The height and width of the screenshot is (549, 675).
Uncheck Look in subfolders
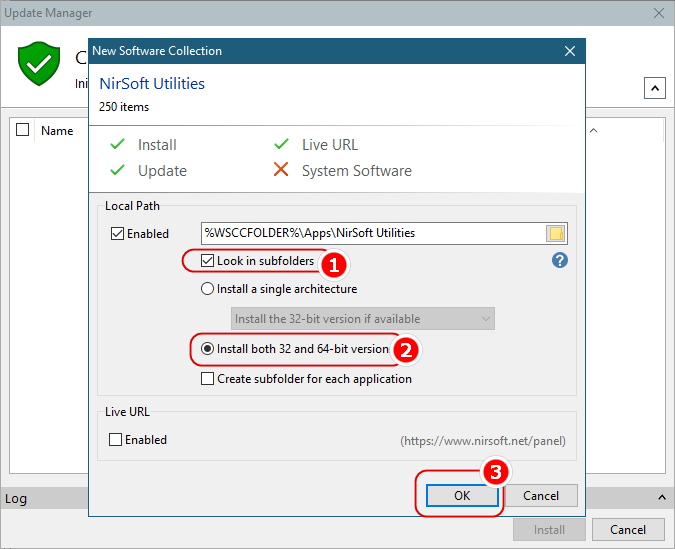coord(207,261)
